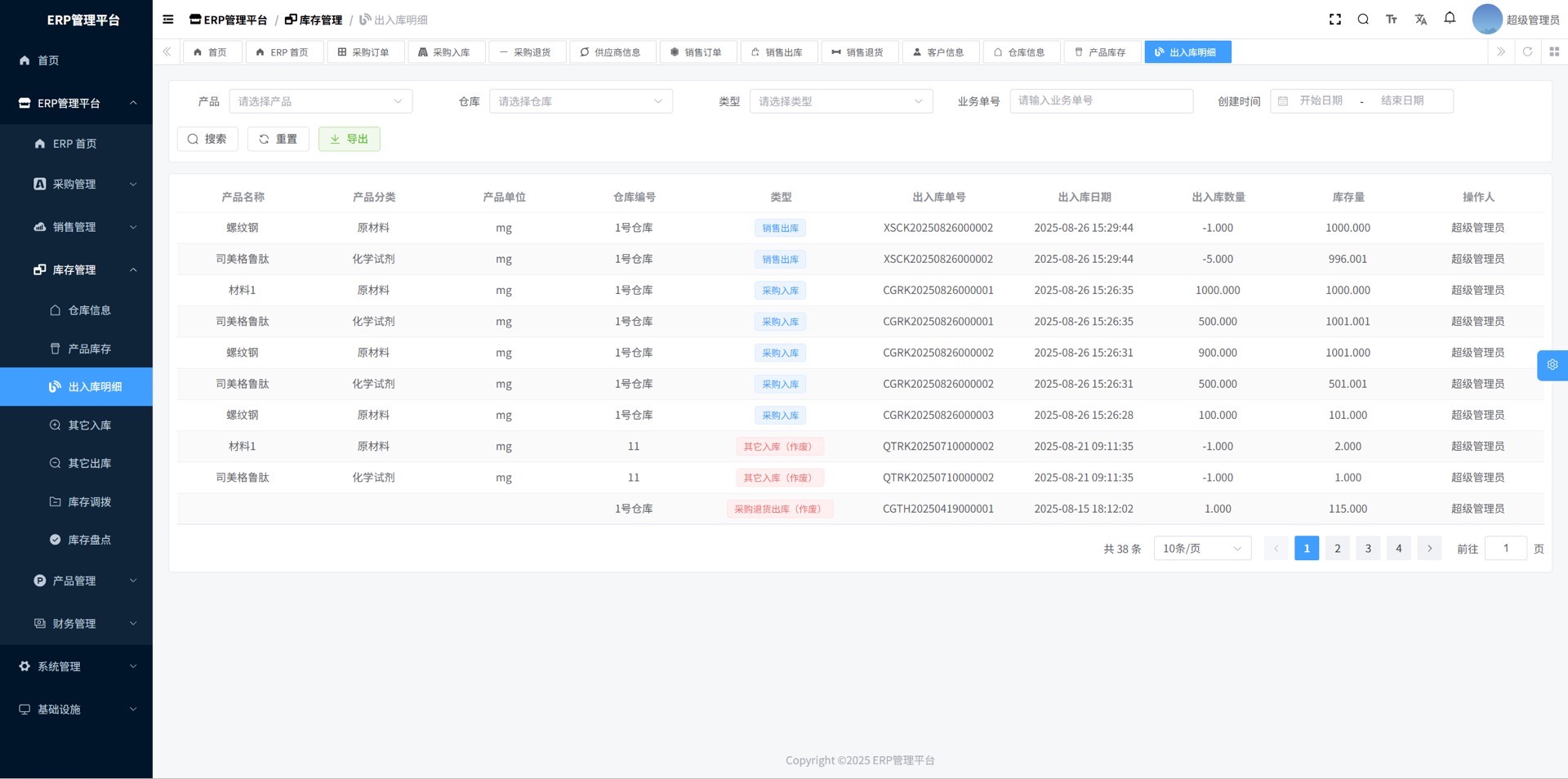The width and height of the screenshot is (1568, 779).
Task: Expand the 10条/页 page size selector
Action: tap(1201, 549)
